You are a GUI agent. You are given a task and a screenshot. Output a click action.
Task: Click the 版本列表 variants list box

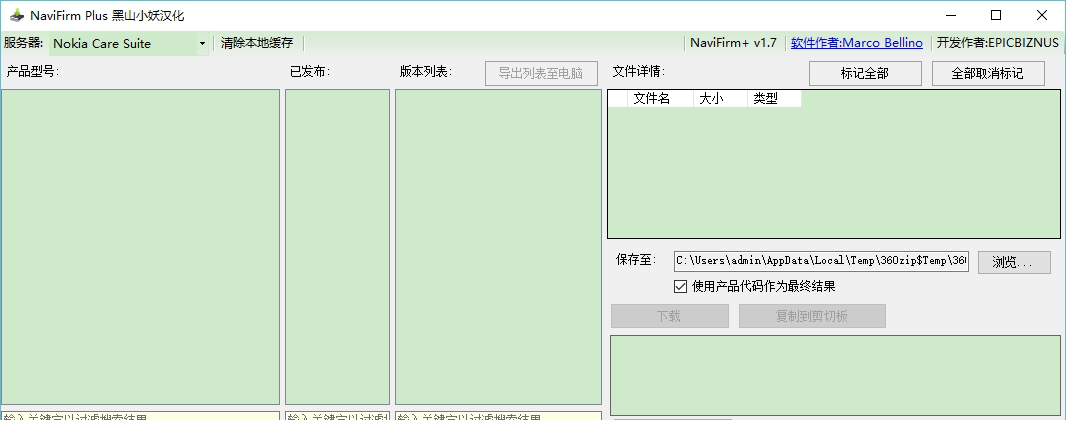click(498, 247)
